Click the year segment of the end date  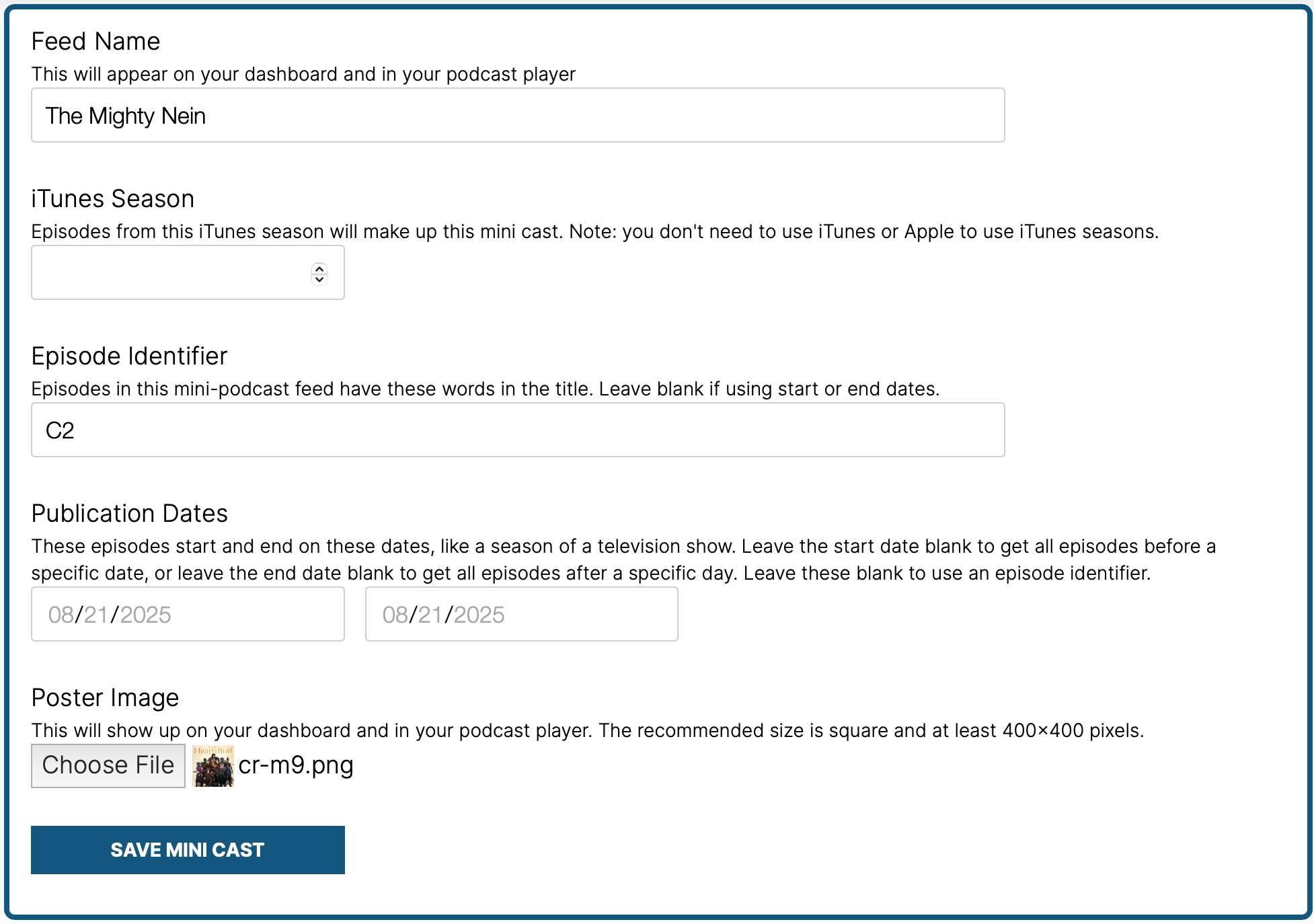(479, 614)
